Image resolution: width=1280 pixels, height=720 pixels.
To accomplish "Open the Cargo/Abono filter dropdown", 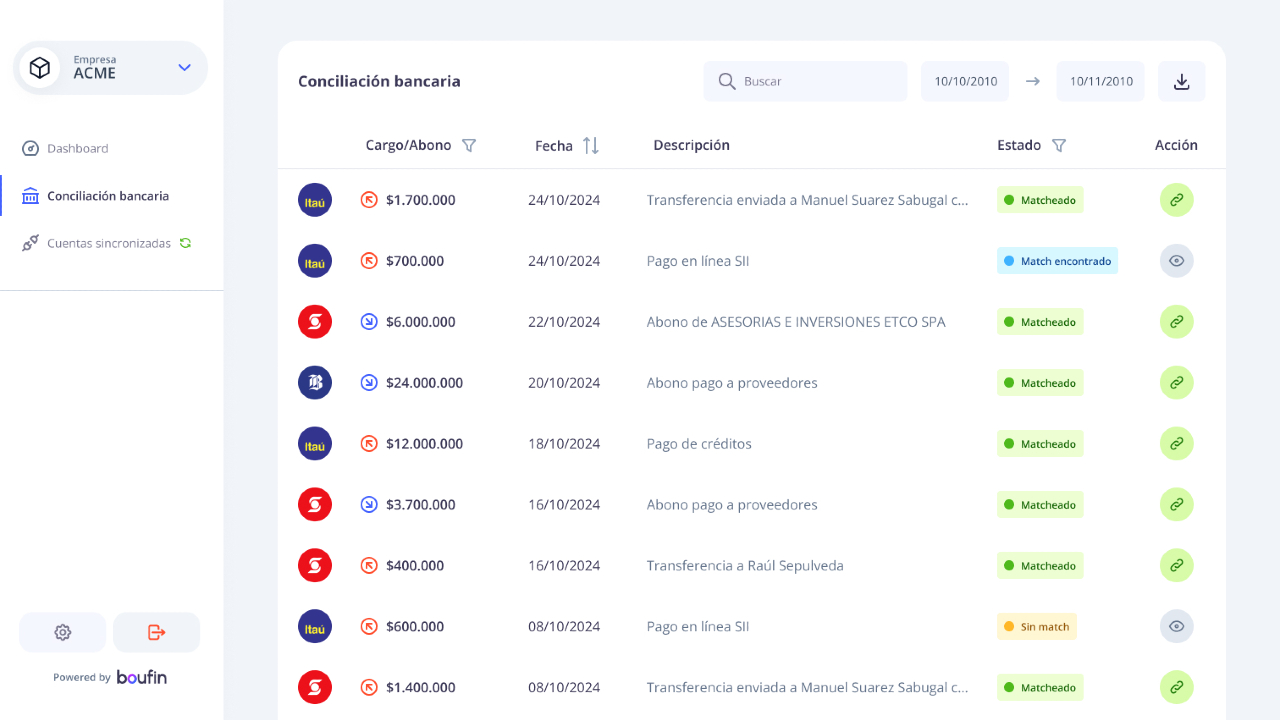I will click(x=469, y=145).
